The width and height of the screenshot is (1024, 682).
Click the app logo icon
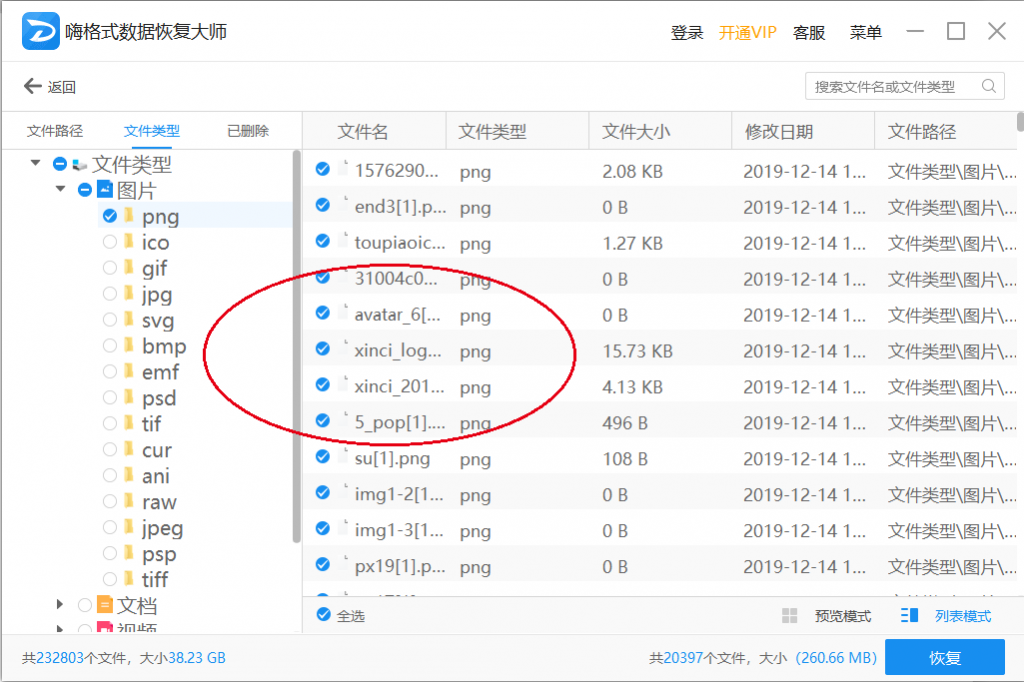(40, 31)
